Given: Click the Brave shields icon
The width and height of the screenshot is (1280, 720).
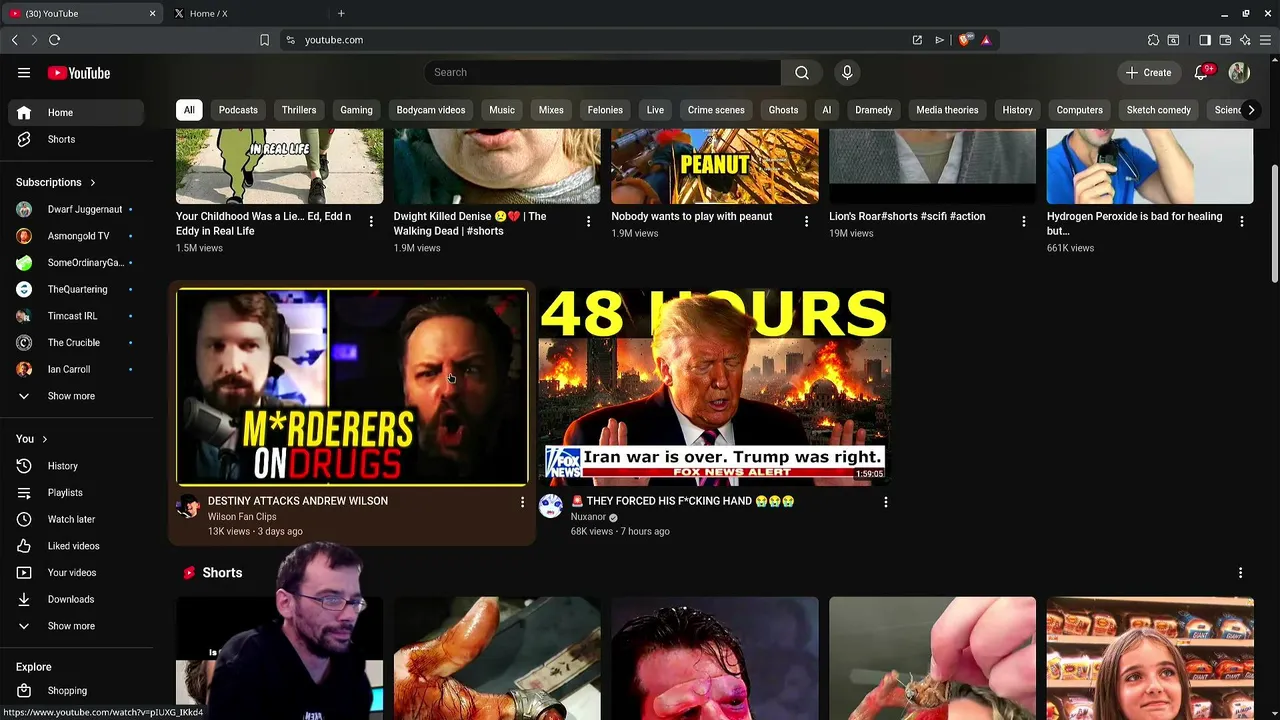Looking at the screenshot, I should 965,40.
